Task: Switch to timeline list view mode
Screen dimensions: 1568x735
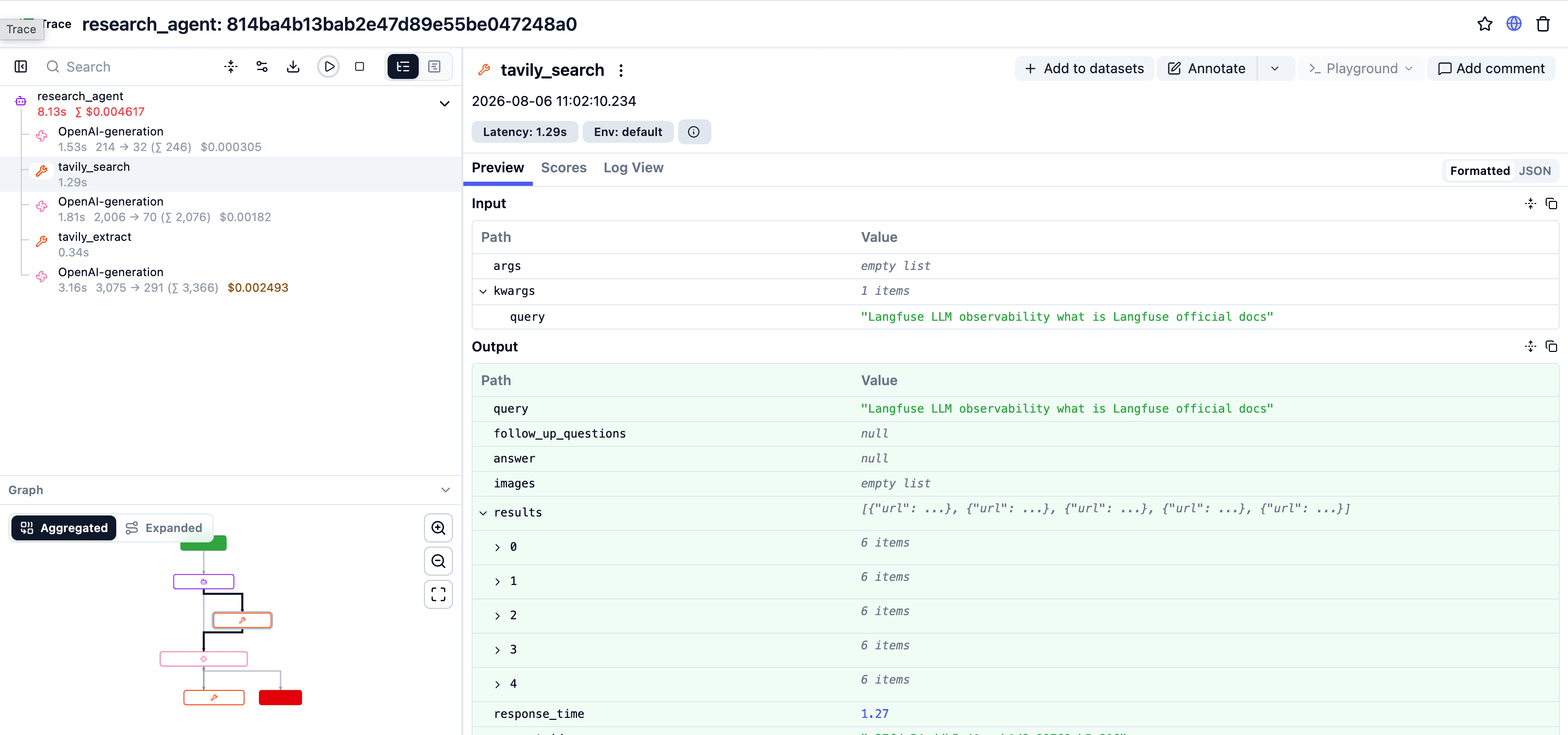Action: (x=435, y=66)
